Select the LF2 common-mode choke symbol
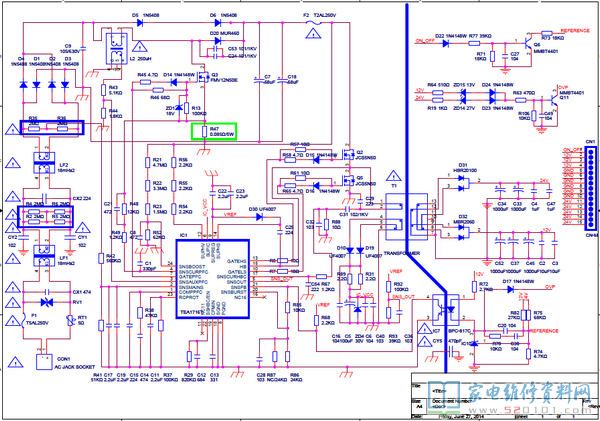This screenshot has width=600, height=421. (x=44, y=163)
